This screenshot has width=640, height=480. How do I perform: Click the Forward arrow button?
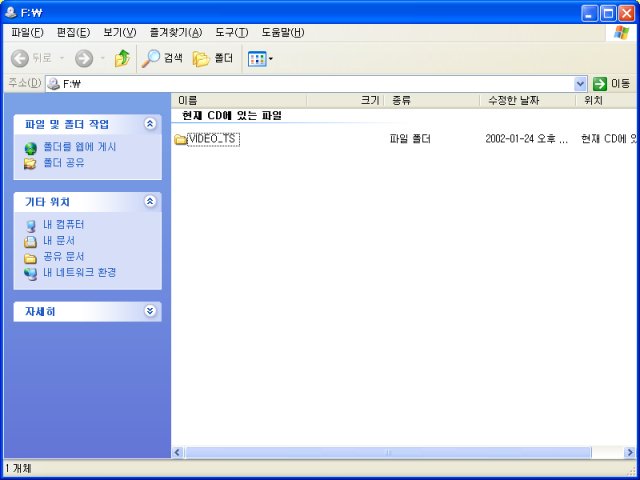(84, 58)
